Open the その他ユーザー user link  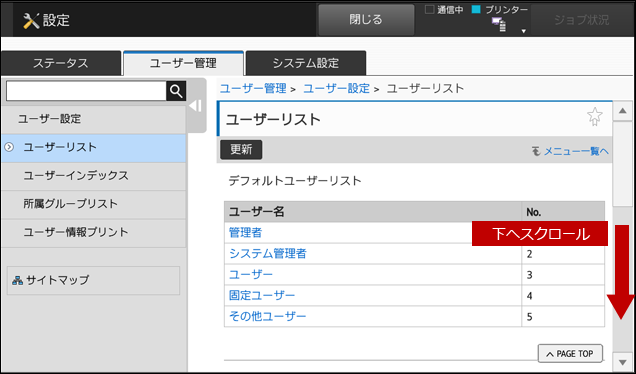click(267, 316)
